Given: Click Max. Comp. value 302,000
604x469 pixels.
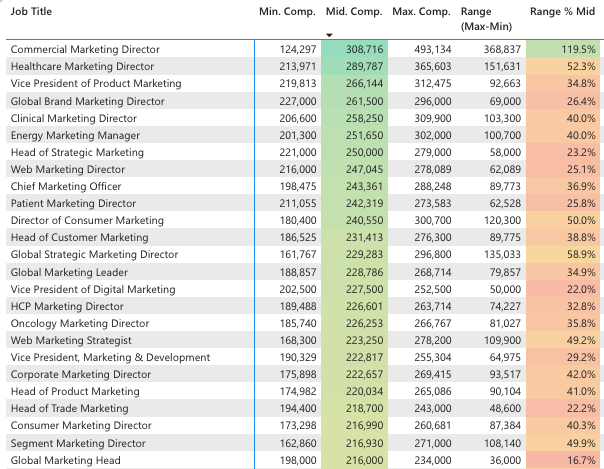Looking at the screenshot, I should [433, 135].
